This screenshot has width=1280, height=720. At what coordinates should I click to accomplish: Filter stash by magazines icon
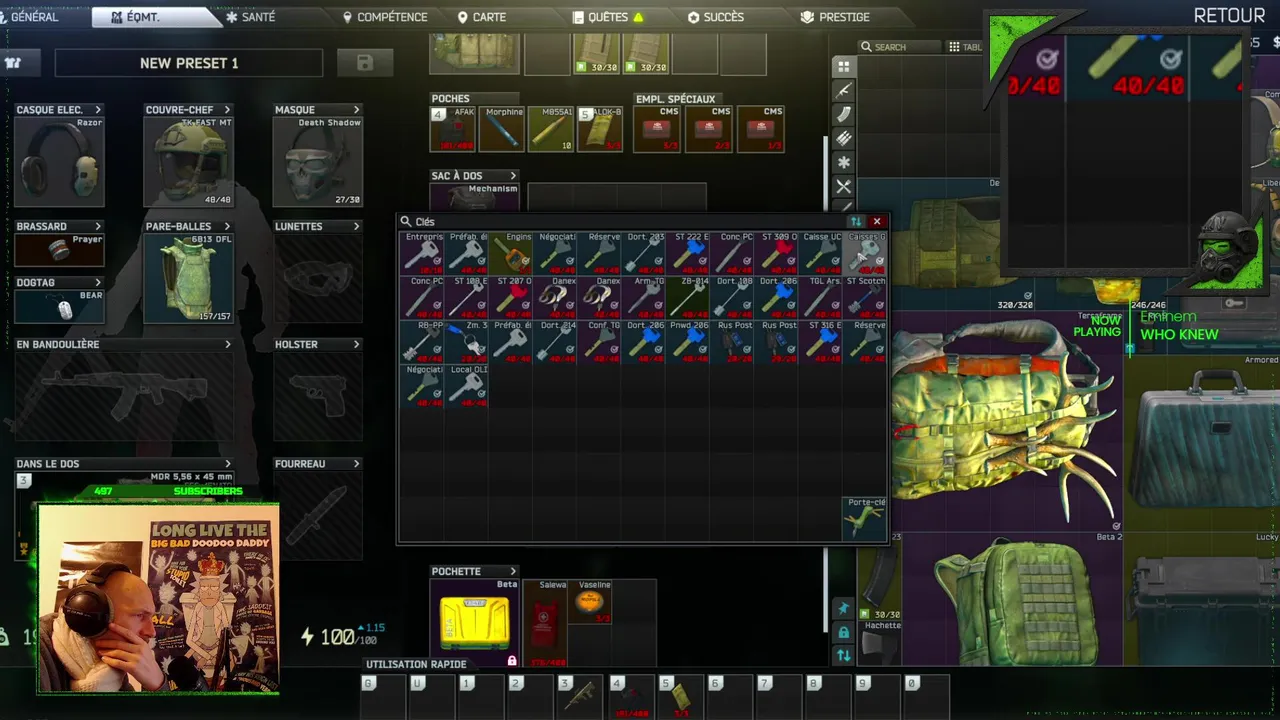(844, 114)
